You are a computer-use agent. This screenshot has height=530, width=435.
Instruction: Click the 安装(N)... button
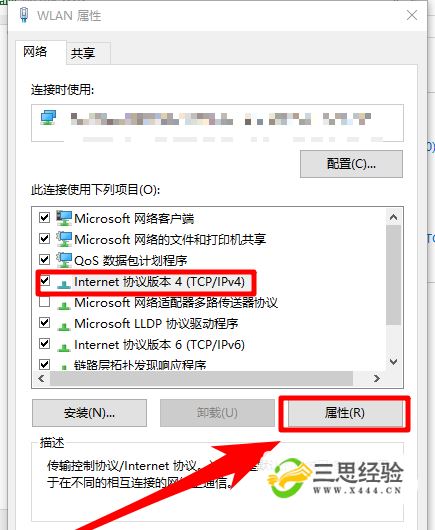89,413
